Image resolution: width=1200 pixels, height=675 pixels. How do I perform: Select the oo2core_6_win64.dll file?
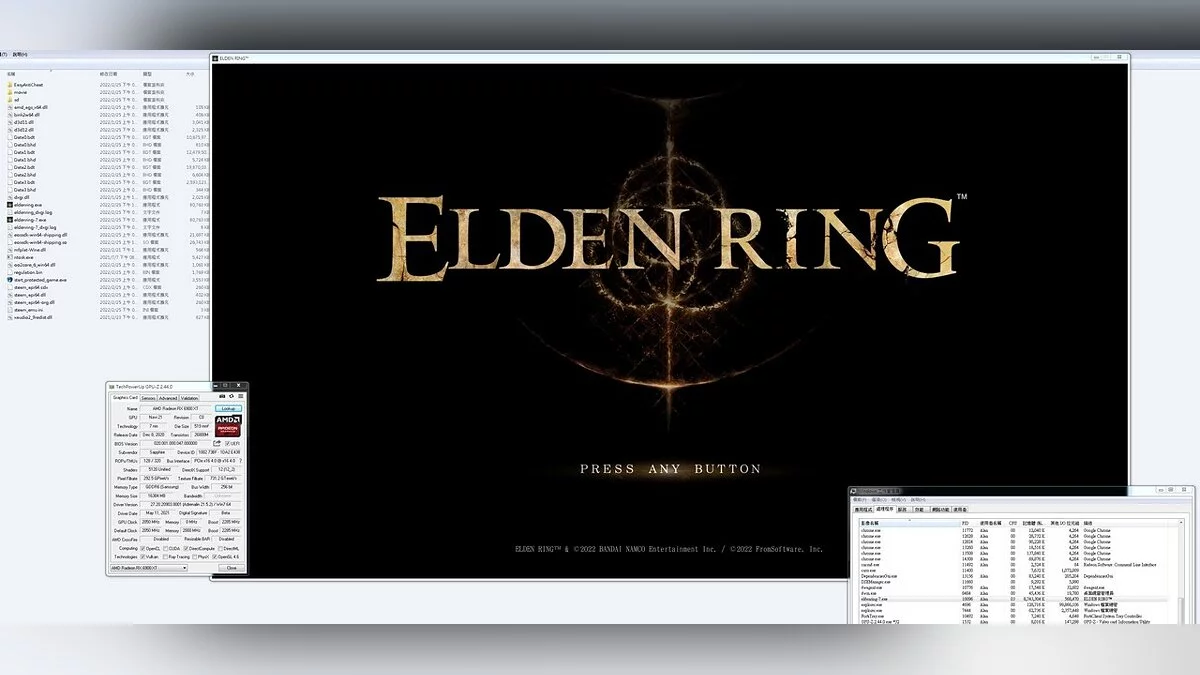click(31, 265)
